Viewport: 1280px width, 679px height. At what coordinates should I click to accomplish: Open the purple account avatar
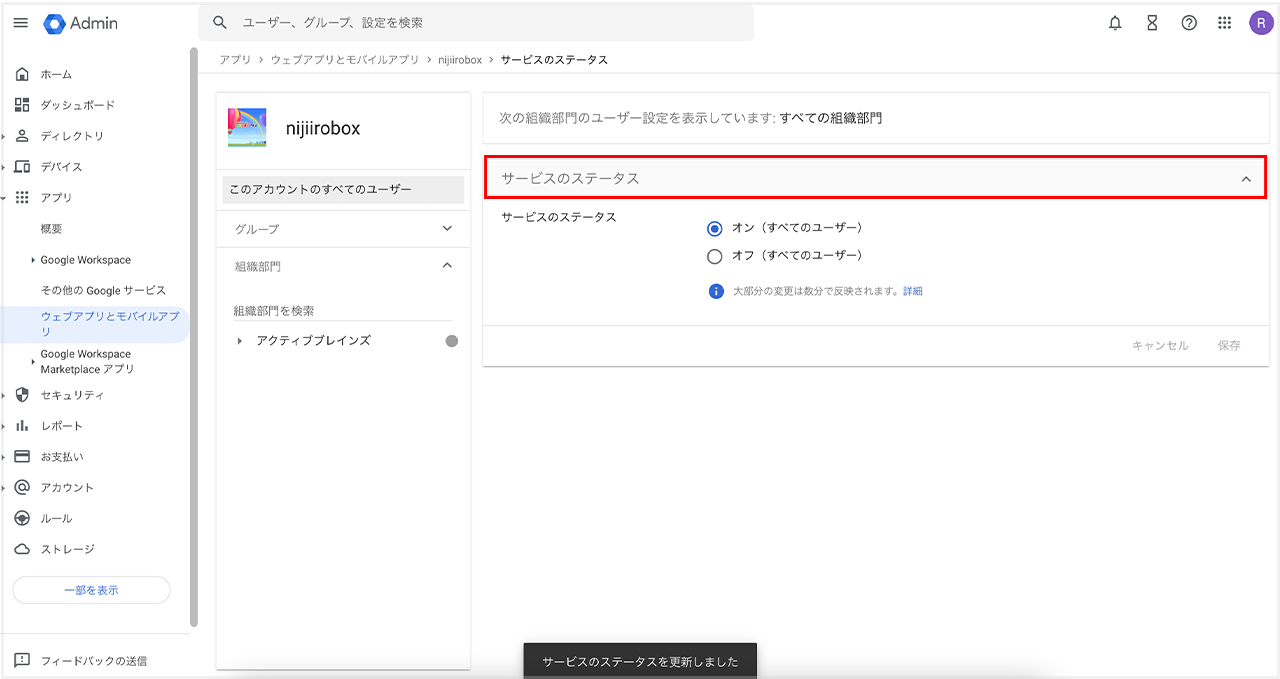click(1261, 23)
